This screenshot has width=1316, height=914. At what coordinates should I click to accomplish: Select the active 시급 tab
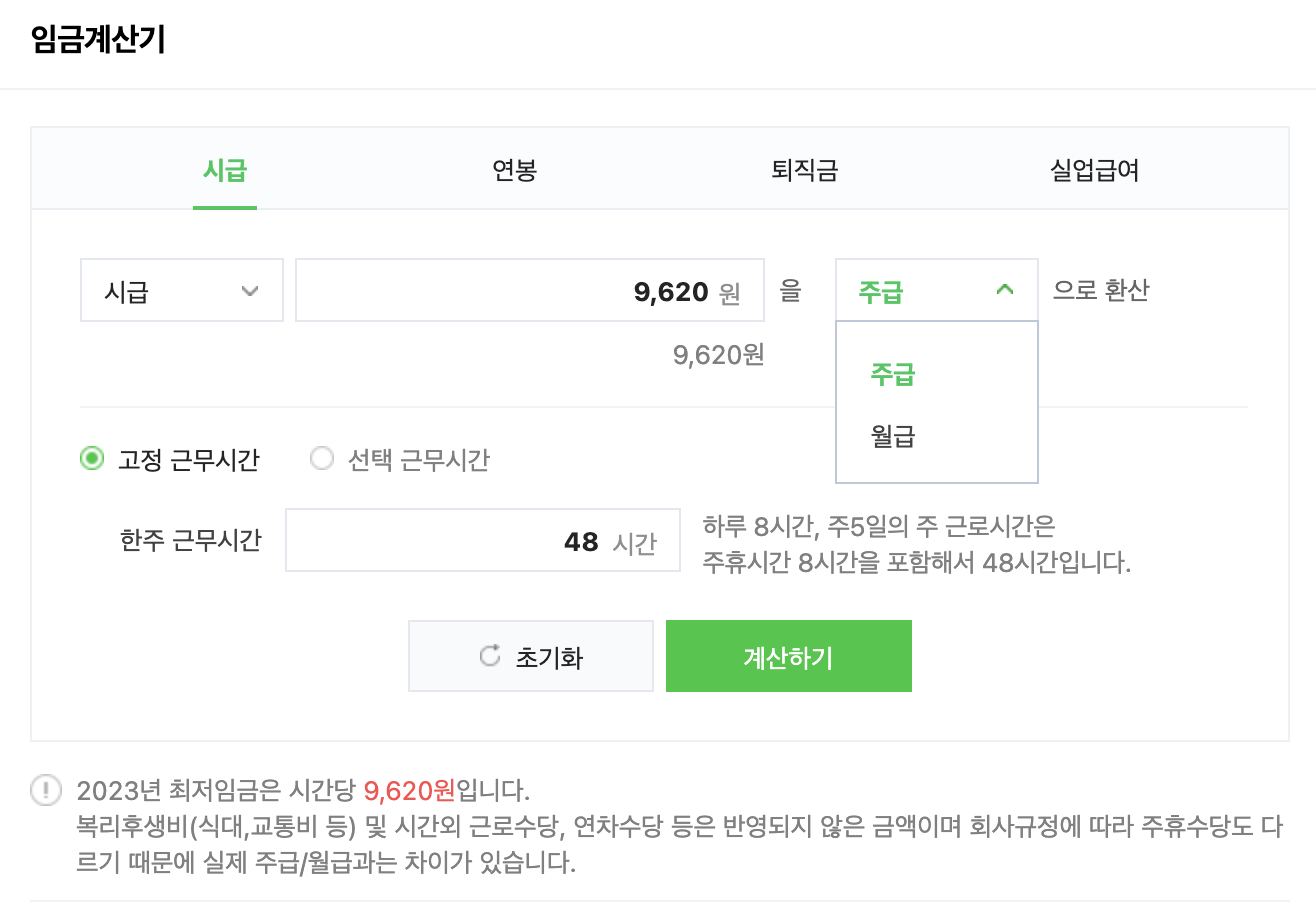point(224,170)
